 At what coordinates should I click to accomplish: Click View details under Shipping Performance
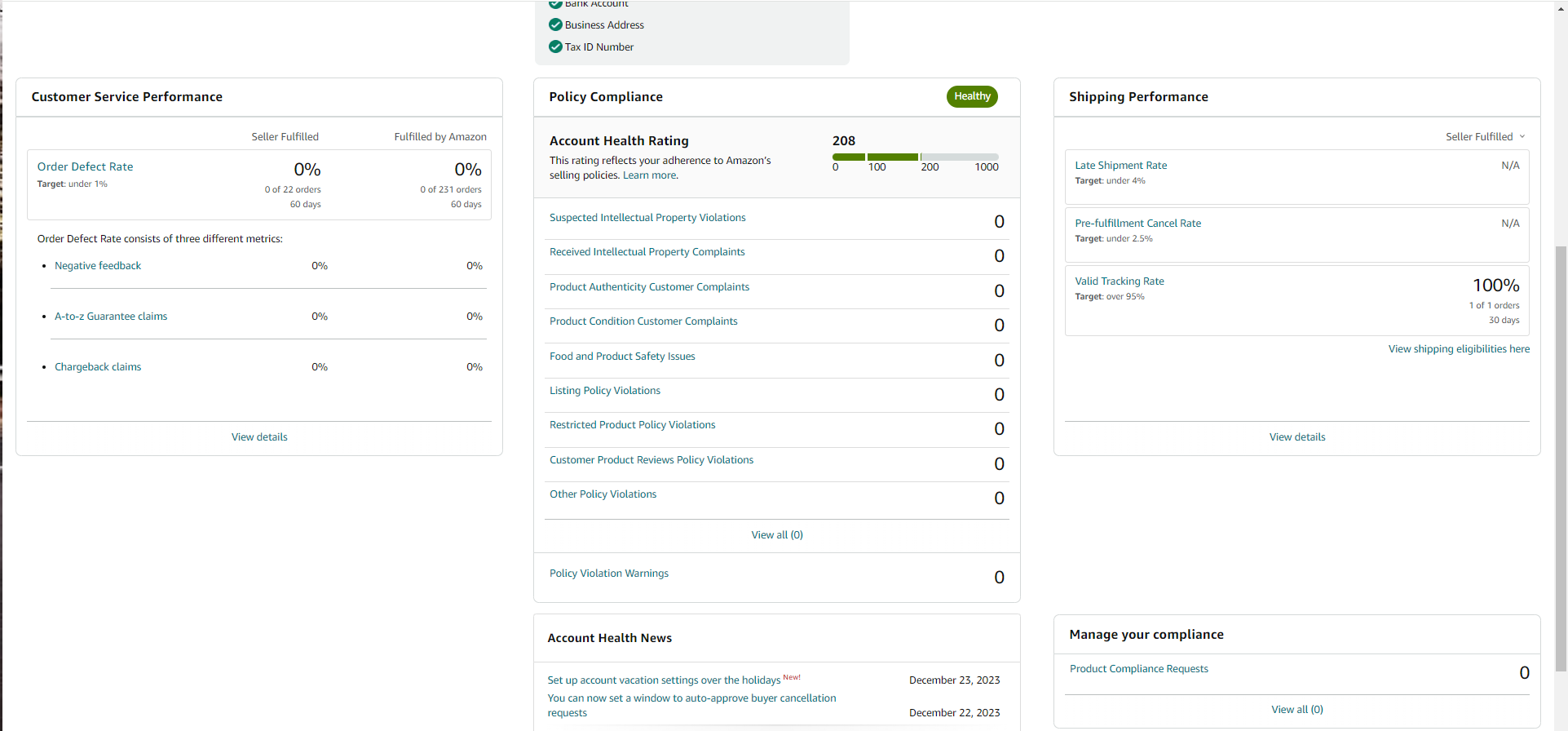coord(1297,437)
